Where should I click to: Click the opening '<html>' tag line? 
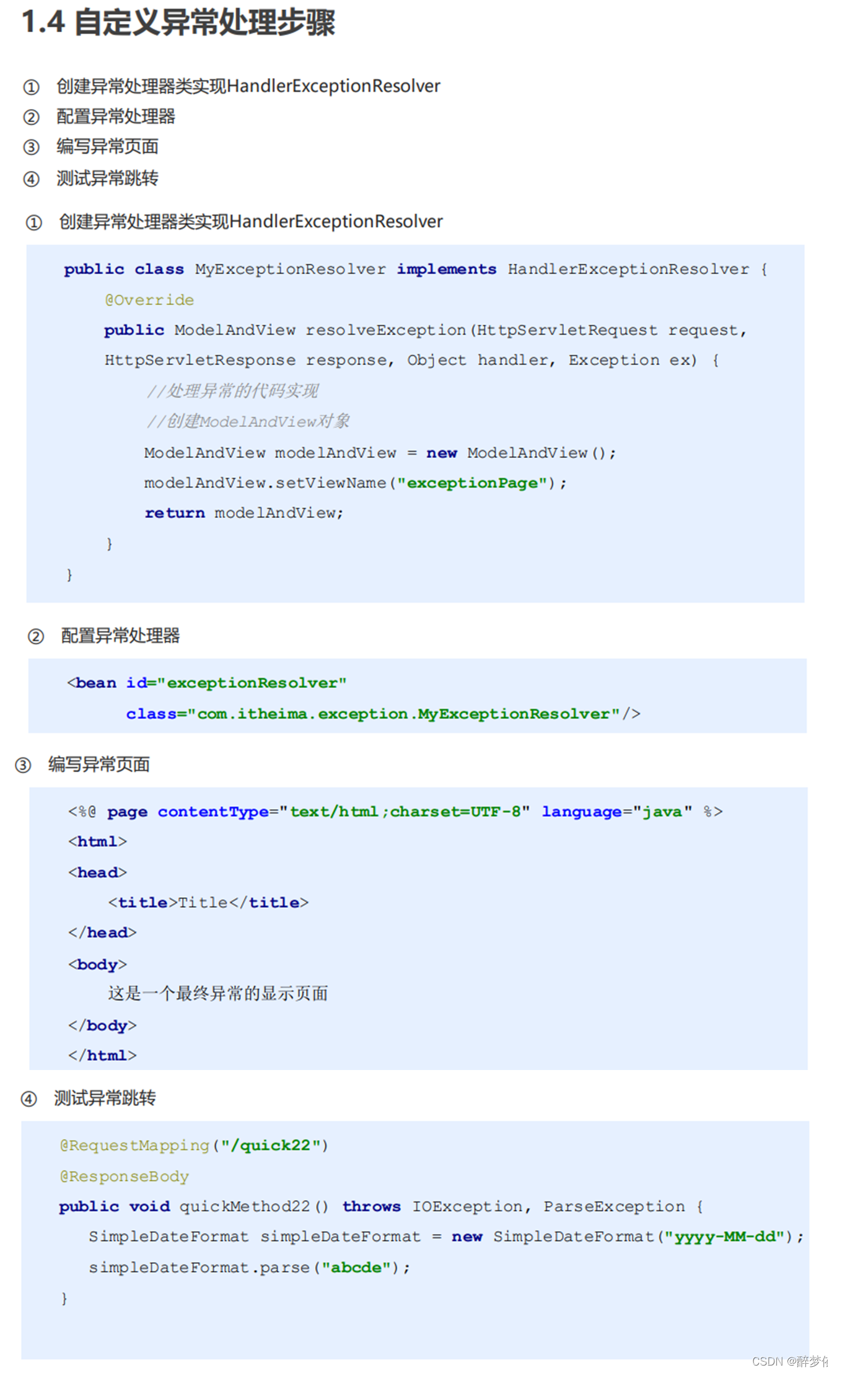tap(97, 841)
